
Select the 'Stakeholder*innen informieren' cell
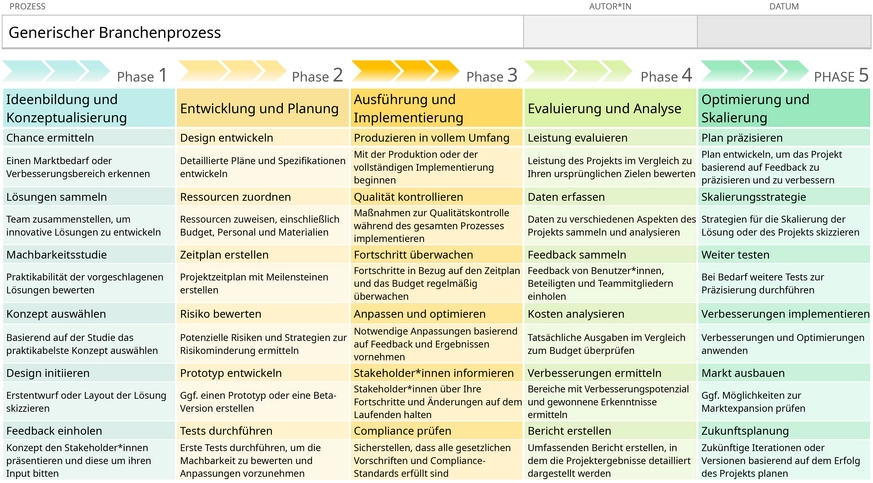[x=436, y=373]
